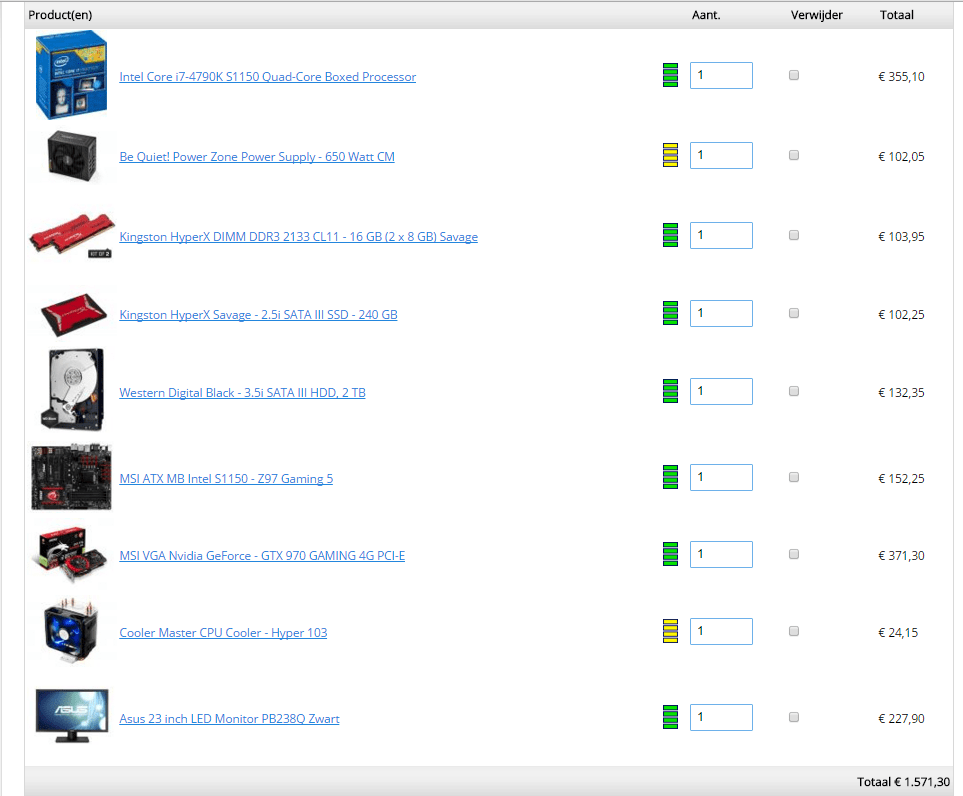Viewport: 963px width, 796px height.
Task: Open Intel Core i7-4790K S1150 Quad-Core link
Action: [267, 77]
